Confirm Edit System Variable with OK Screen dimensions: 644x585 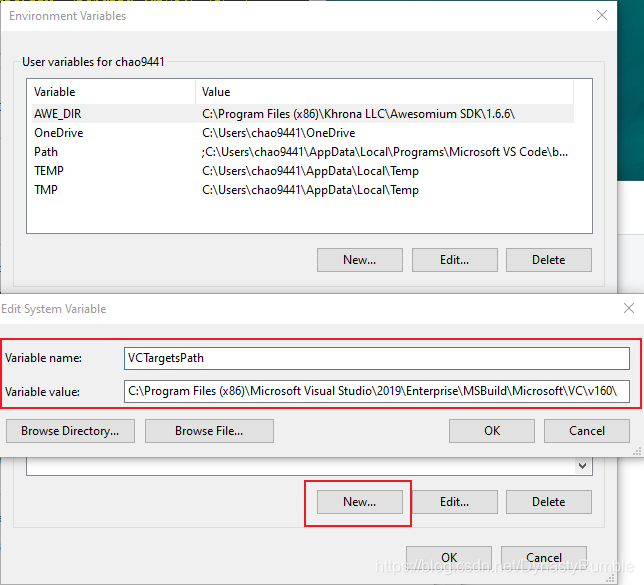coord(492,431)
